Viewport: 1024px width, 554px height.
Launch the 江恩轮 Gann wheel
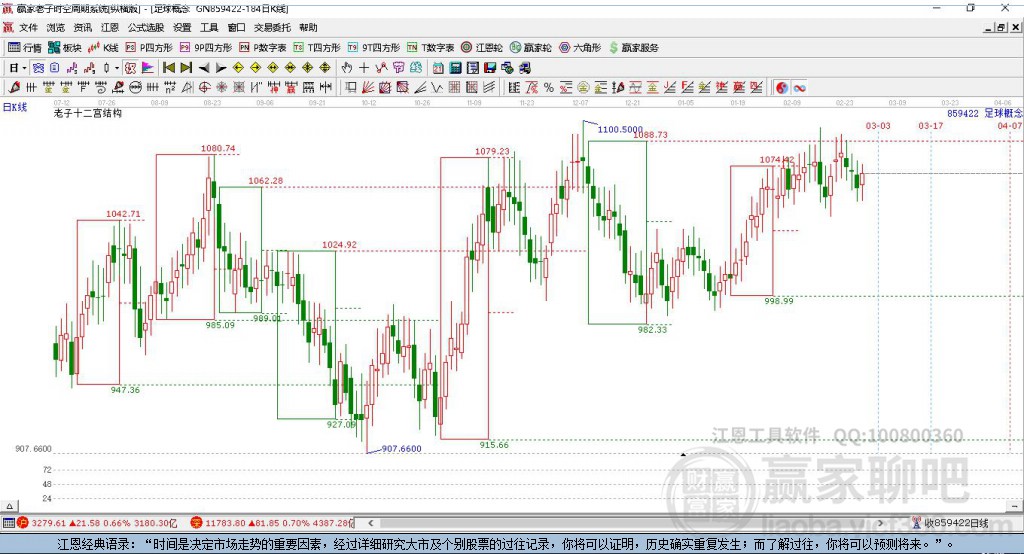click(482, 48)
